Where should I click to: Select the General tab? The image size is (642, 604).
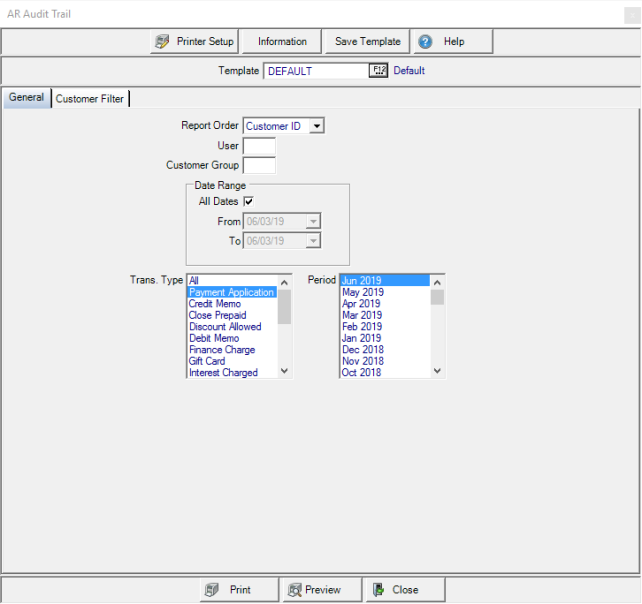click(x=27, y=98)
